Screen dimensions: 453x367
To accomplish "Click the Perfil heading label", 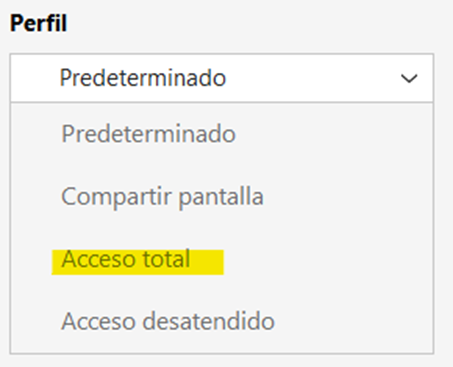I will [38, 23].
